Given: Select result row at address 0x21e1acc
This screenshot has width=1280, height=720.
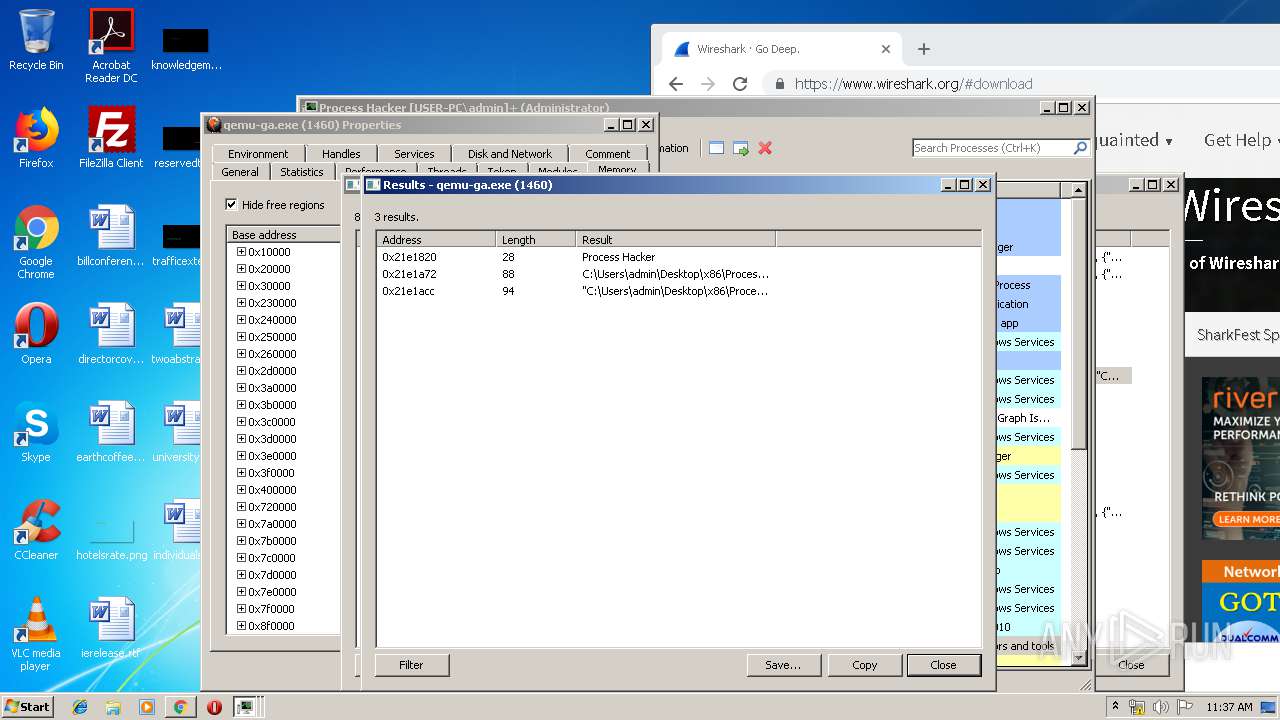Looking at the screenshot, I should [678, 291].
